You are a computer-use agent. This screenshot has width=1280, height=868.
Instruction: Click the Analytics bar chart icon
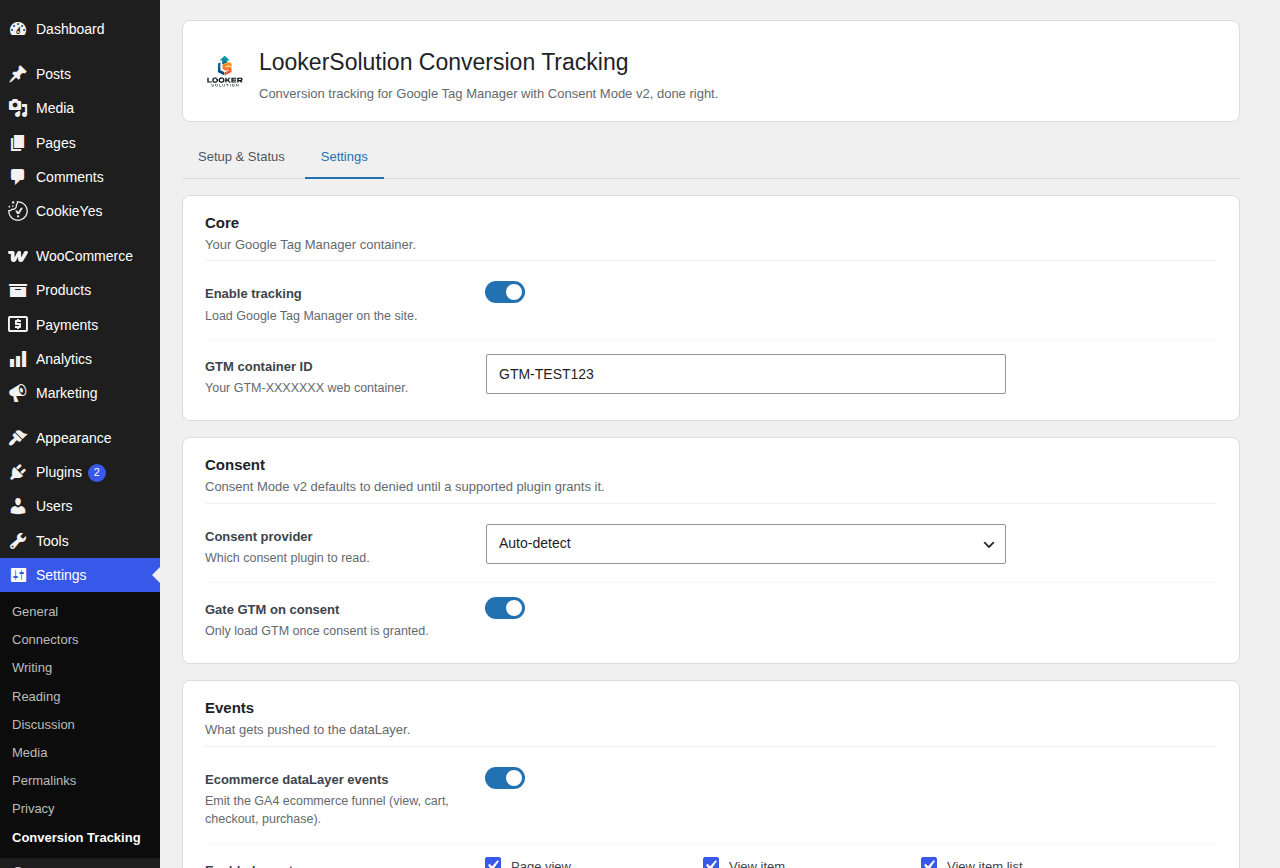coord(18,359)
